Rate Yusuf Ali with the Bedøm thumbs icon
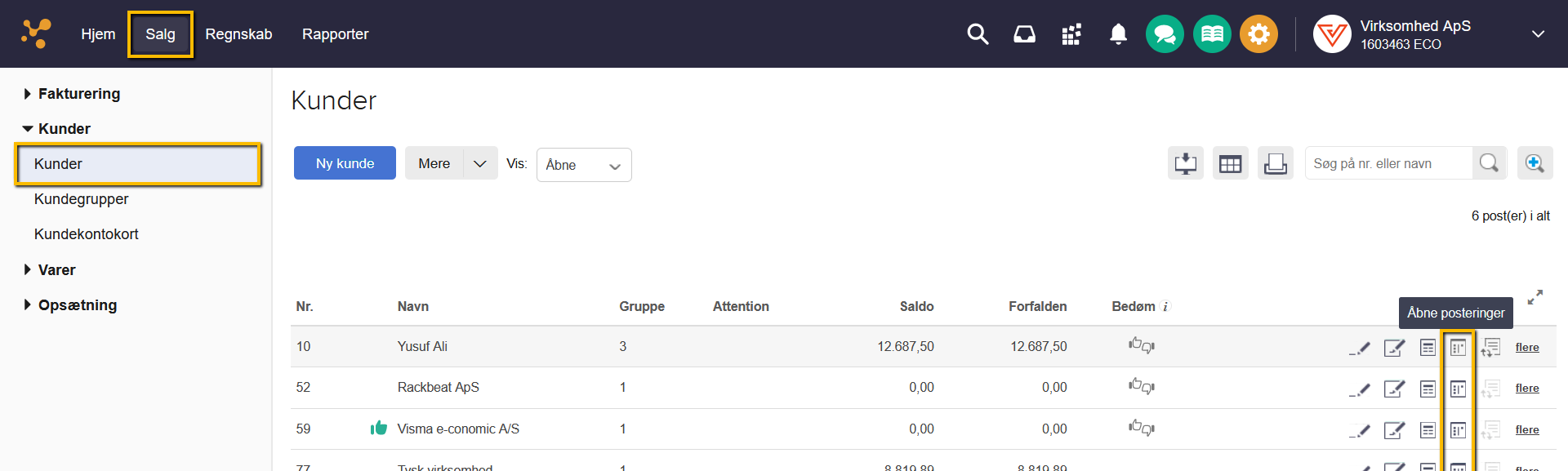The image size is (1568, 471). click(1141, 346)
